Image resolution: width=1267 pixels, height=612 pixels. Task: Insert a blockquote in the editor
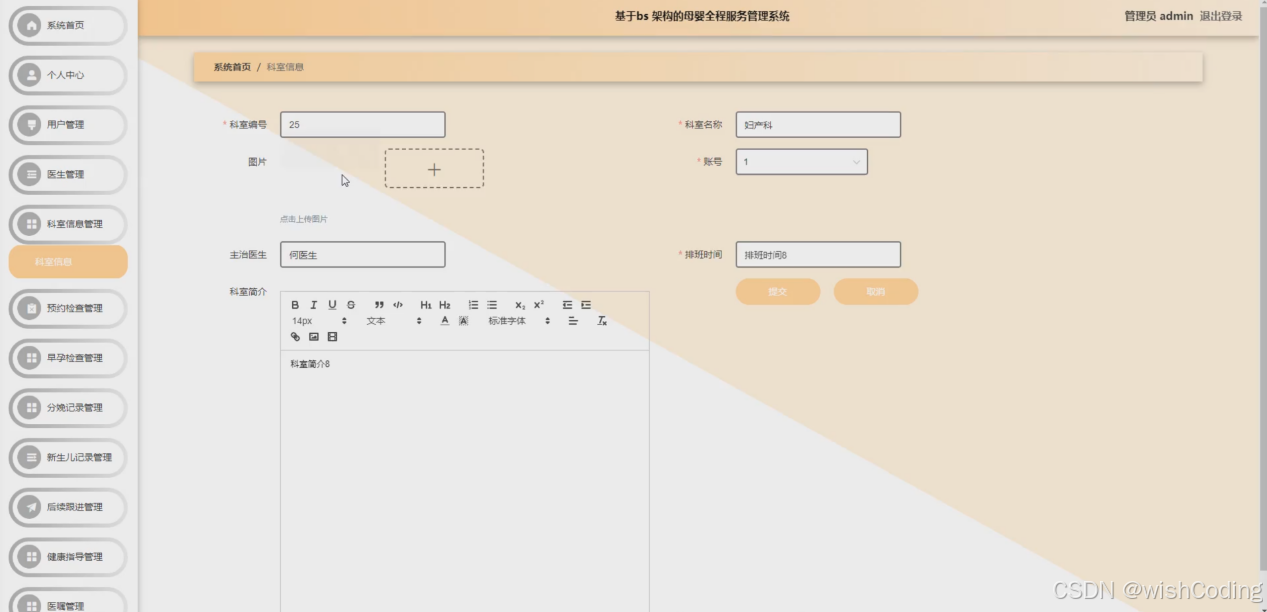[379, 305]
